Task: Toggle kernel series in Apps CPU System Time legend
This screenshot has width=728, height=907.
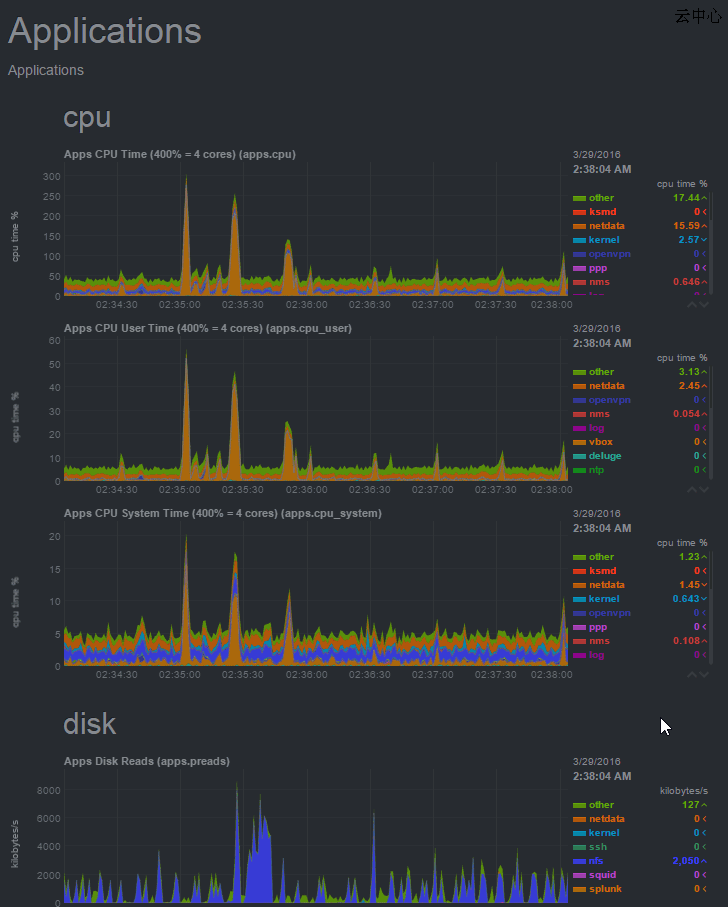Action: click(604, 599)
